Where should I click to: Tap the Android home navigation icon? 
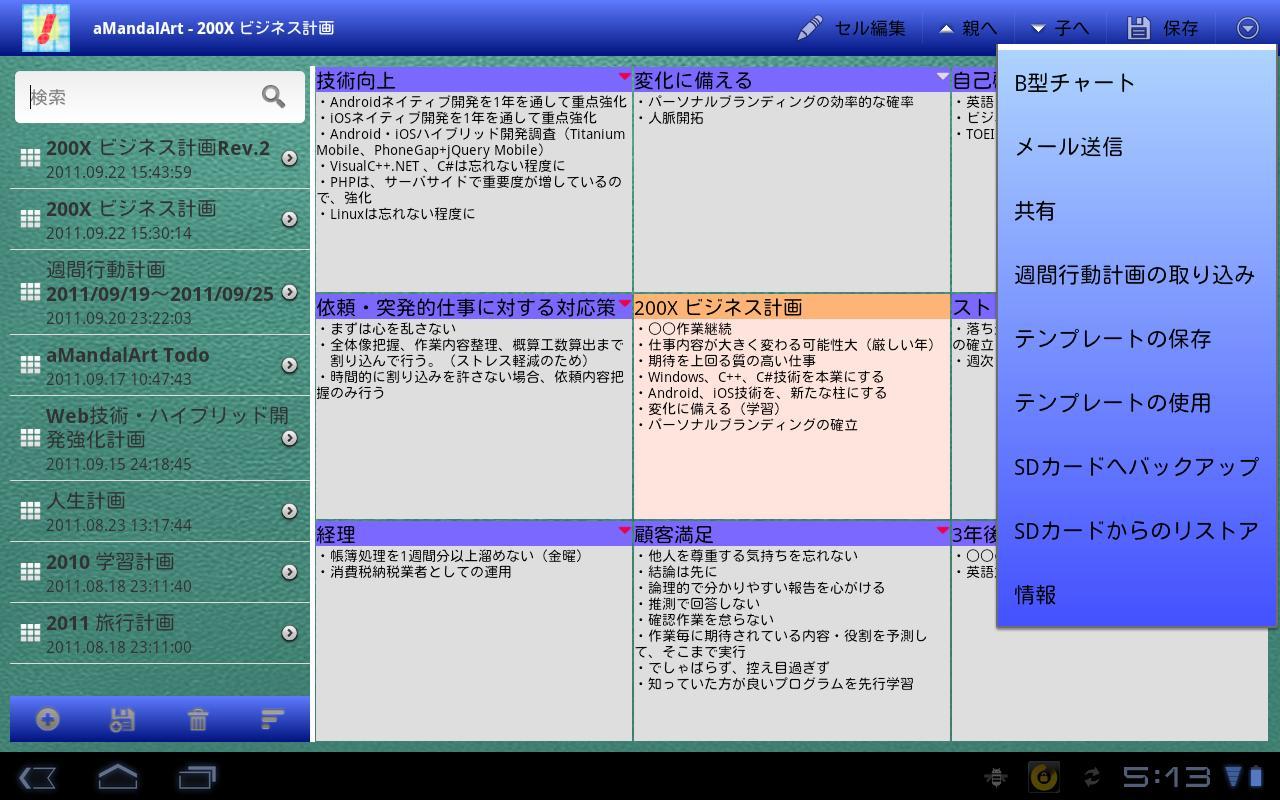(117, 777)
